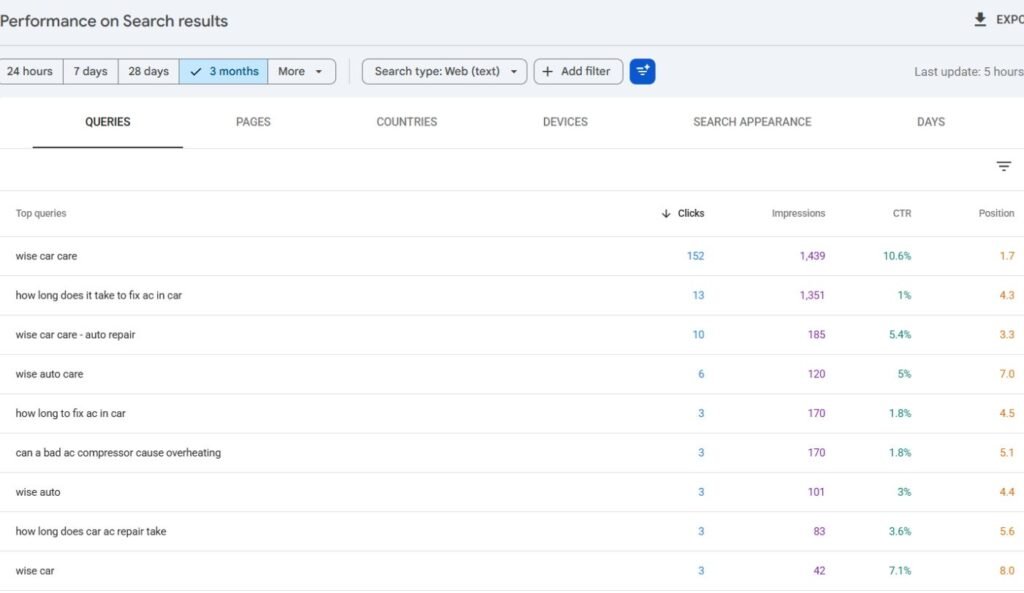This screenshot has width=1024, height=593.
Task: Click the 1,351 impressions value
Action: point(812,295)
